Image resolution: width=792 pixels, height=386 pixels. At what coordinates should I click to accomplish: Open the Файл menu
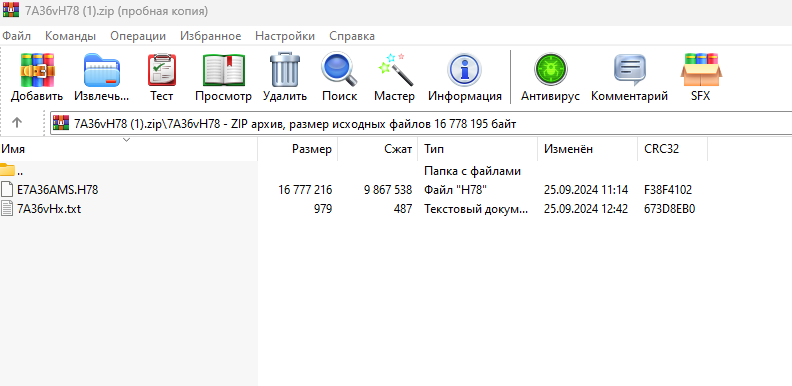coord(17,36)
